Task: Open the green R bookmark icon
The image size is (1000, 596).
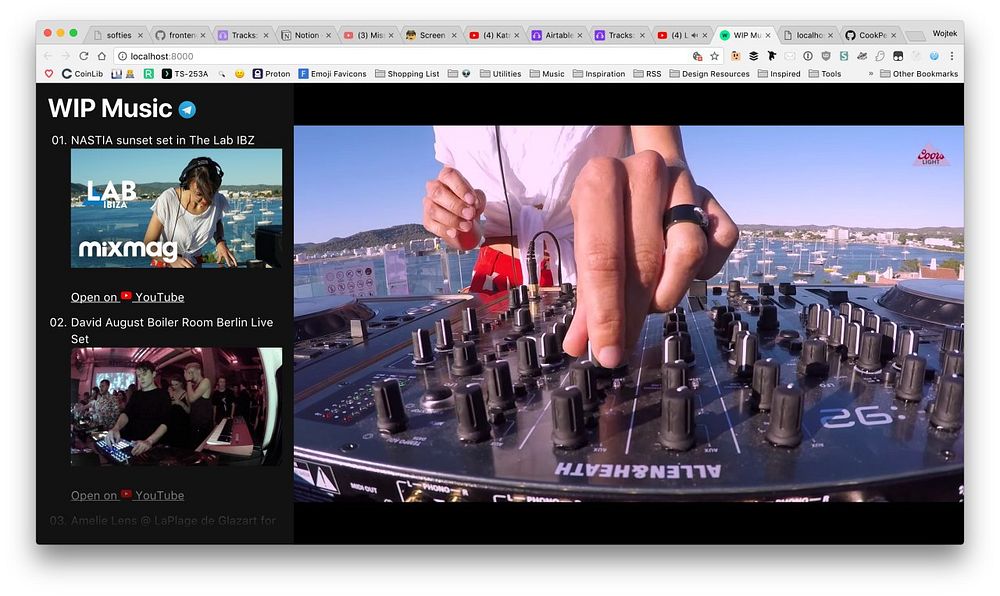Action: (148, 74)
